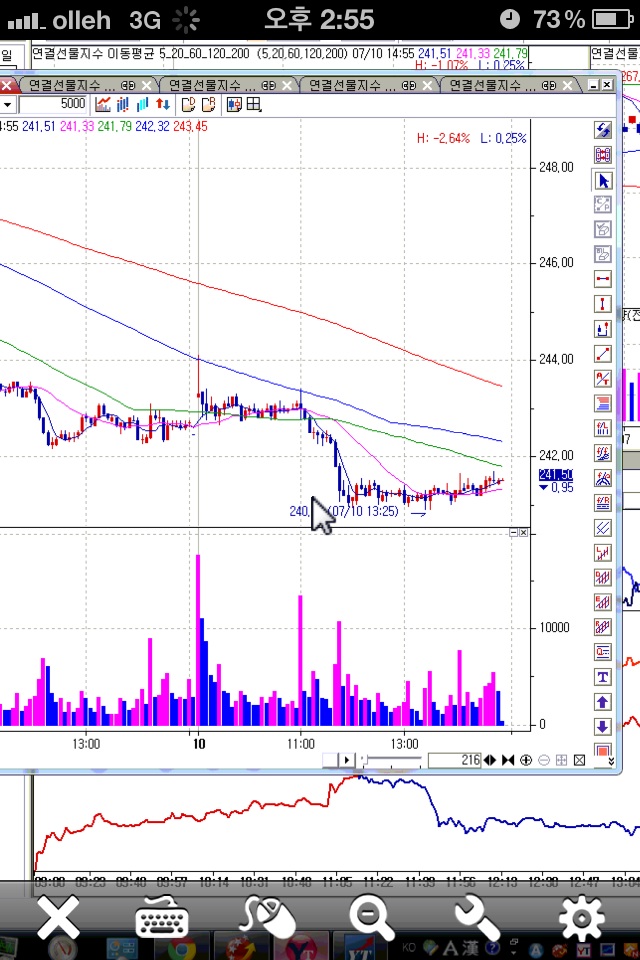
Task: Collapse the volume pane with minus button
Action: [x=513, y=533]
